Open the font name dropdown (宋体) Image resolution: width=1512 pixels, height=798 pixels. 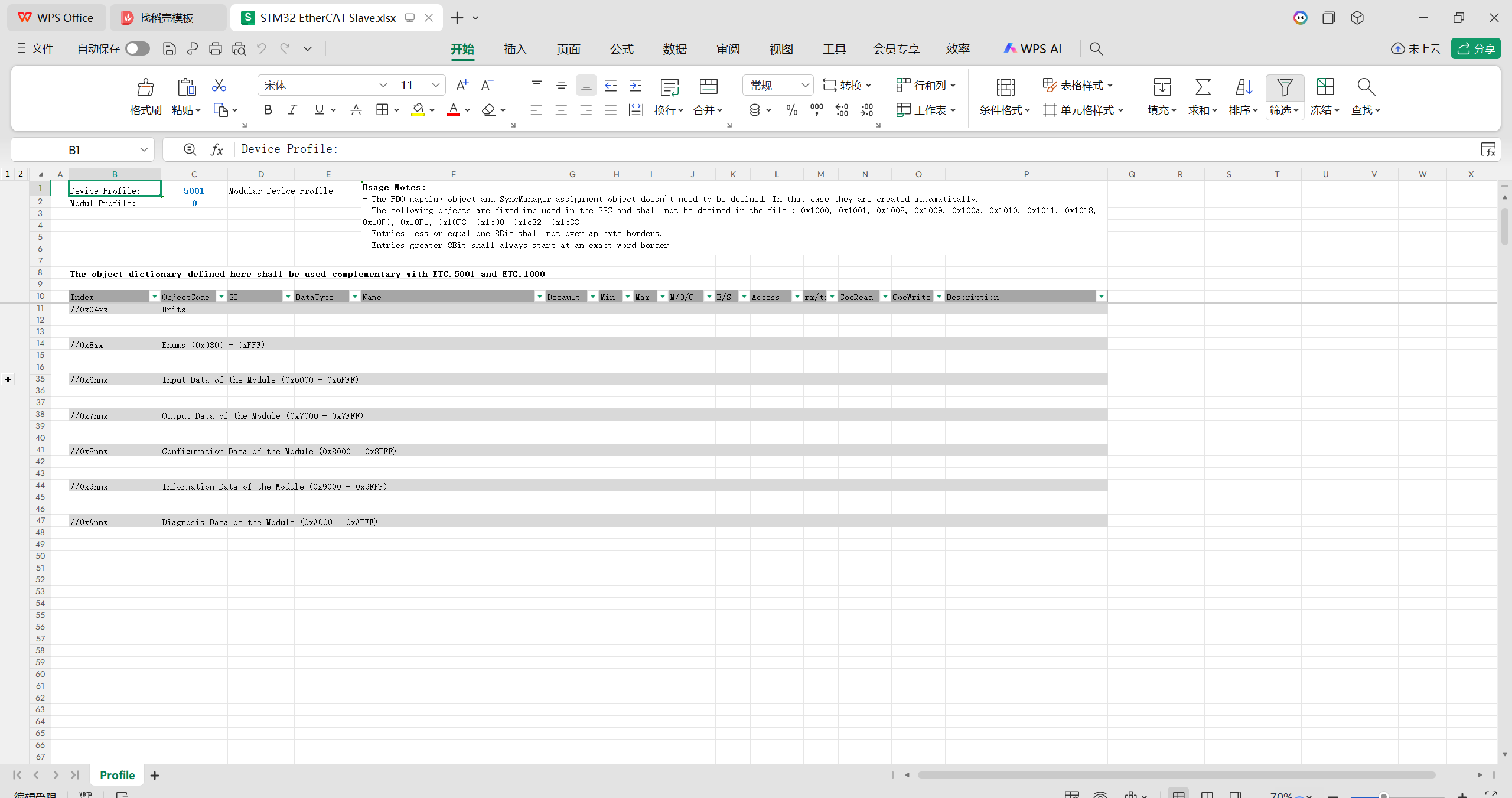click(383, 86)
